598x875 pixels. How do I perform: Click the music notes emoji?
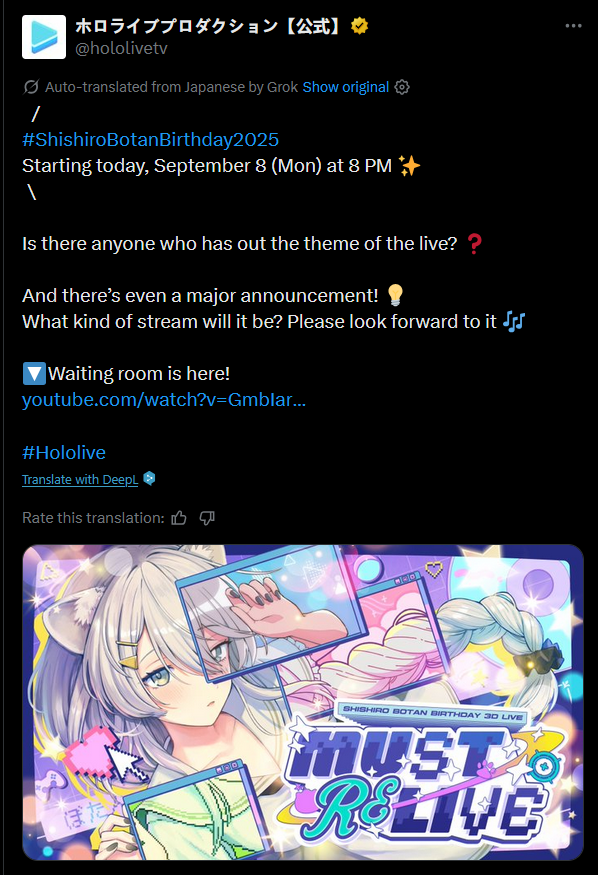514,321
